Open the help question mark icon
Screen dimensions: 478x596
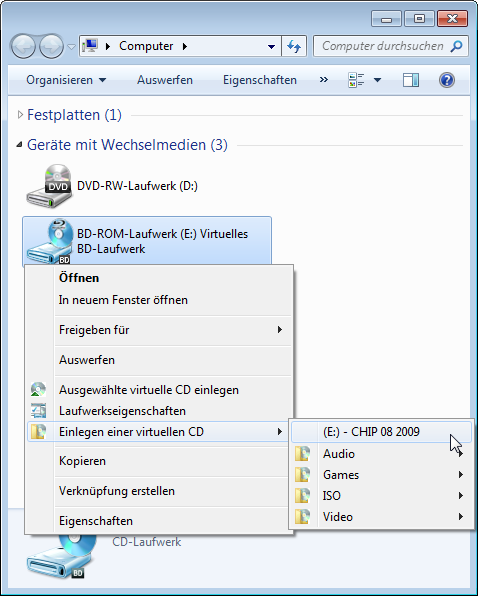pyautogui.click(x=447, y=80)
